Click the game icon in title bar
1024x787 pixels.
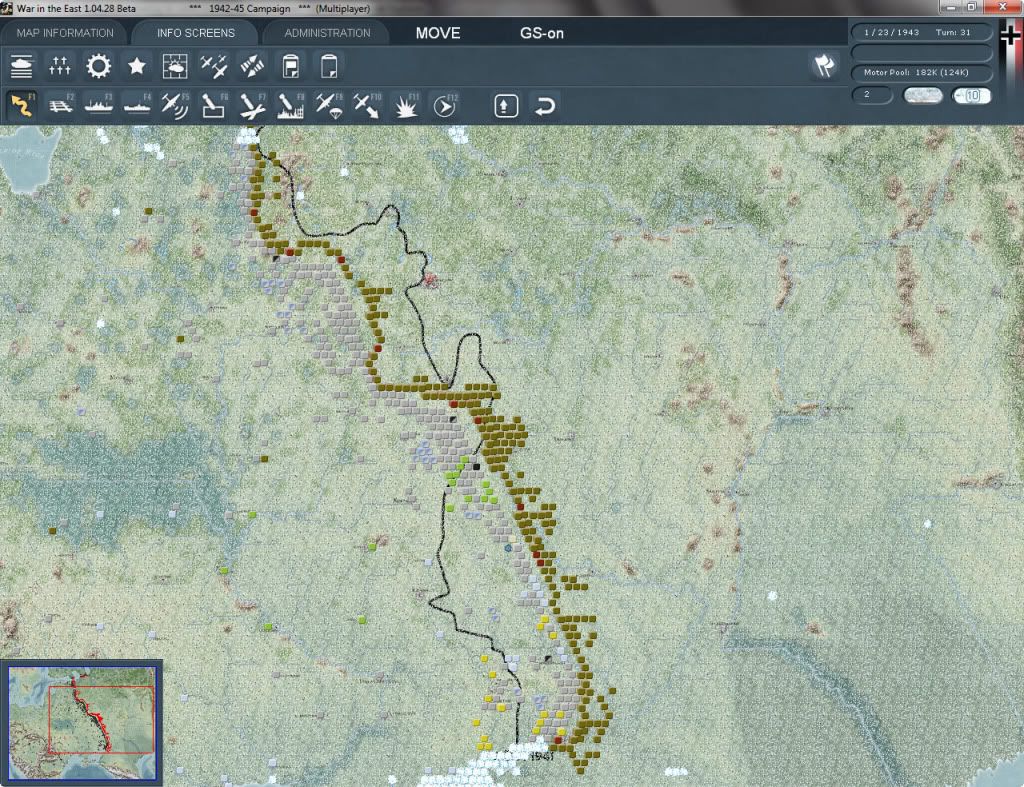pos(7,8)
